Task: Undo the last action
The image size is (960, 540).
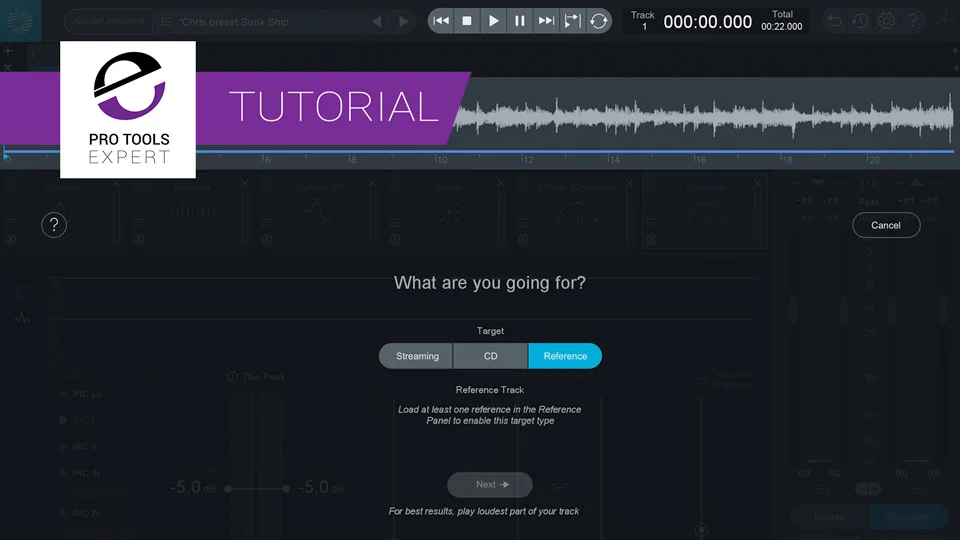Action: coord(834,21)
